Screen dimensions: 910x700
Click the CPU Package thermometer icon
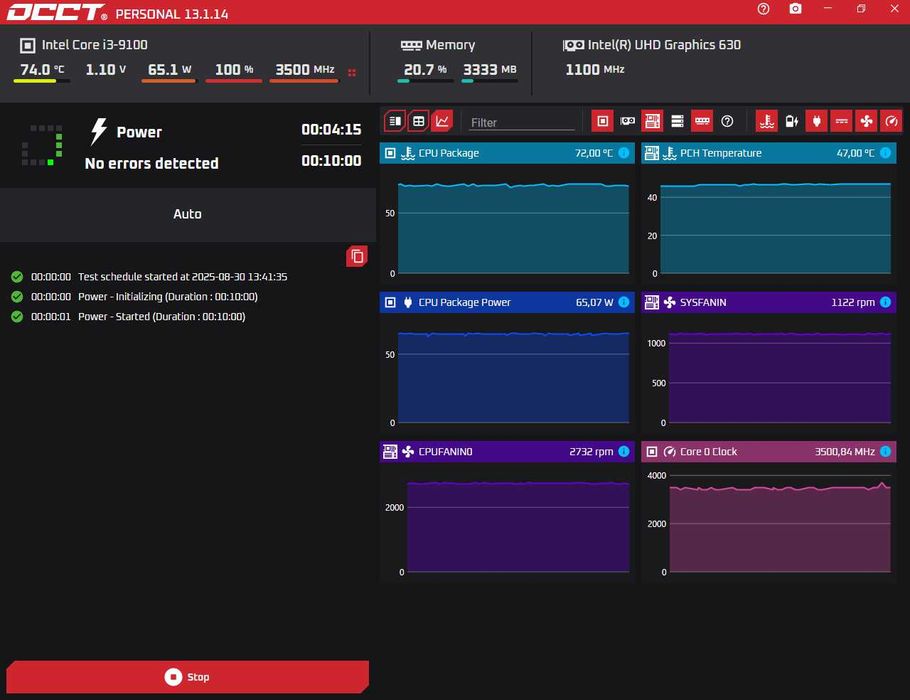pos(408,153)
